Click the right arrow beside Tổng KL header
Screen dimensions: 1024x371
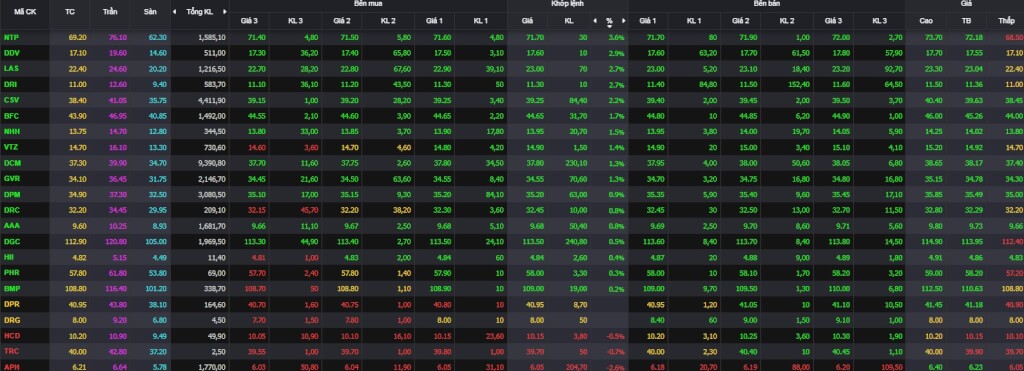point(225,12)
